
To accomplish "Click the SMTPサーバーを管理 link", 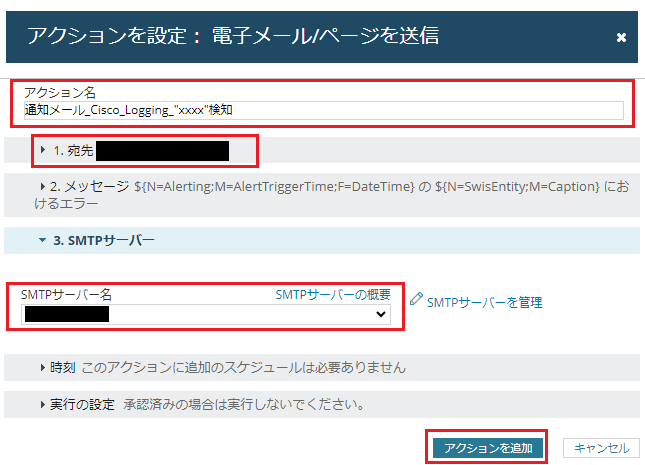I will click(x=484, y=303).
